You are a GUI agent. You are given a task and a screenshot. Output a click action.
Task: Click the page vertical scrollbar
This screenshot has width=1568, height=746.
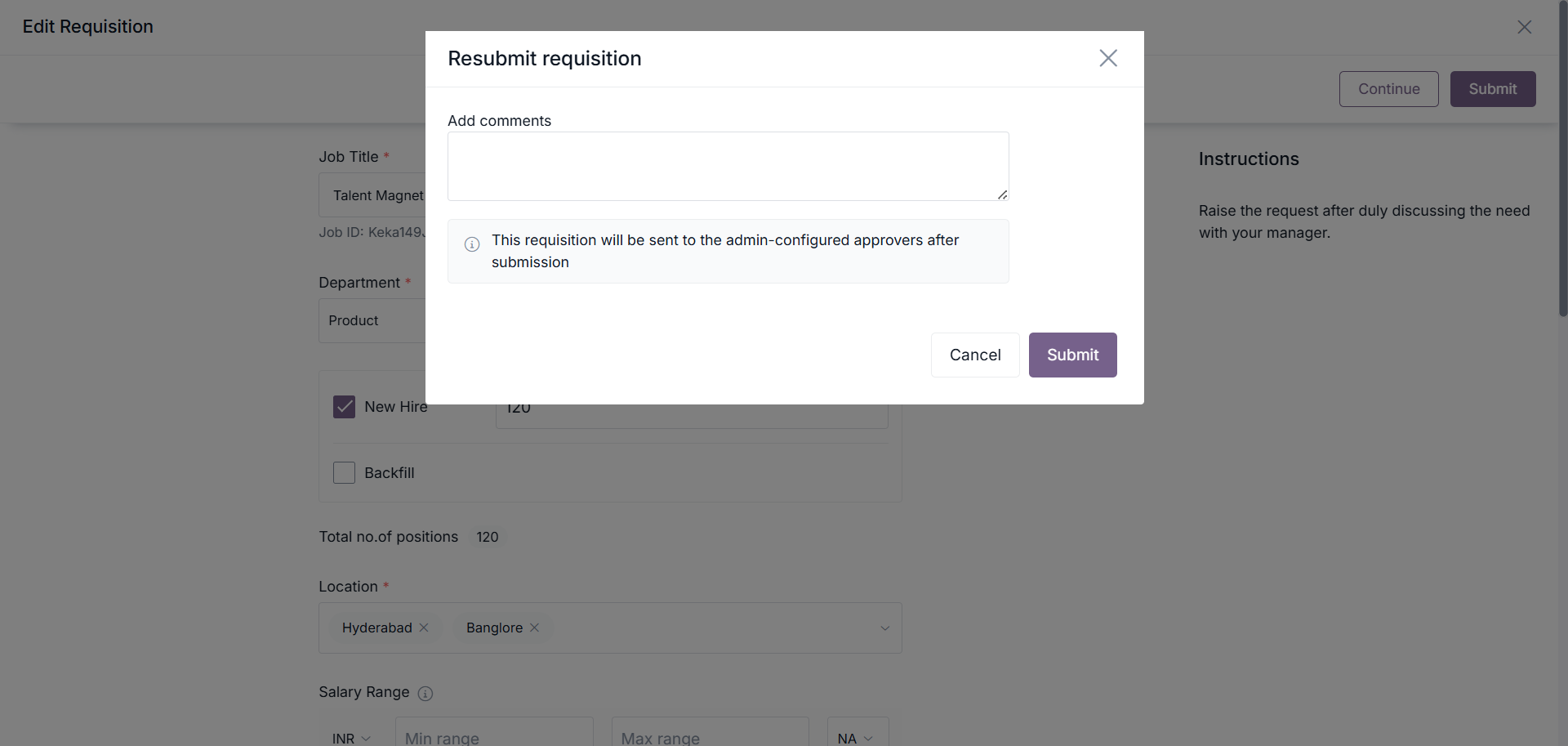(1562, 163)
